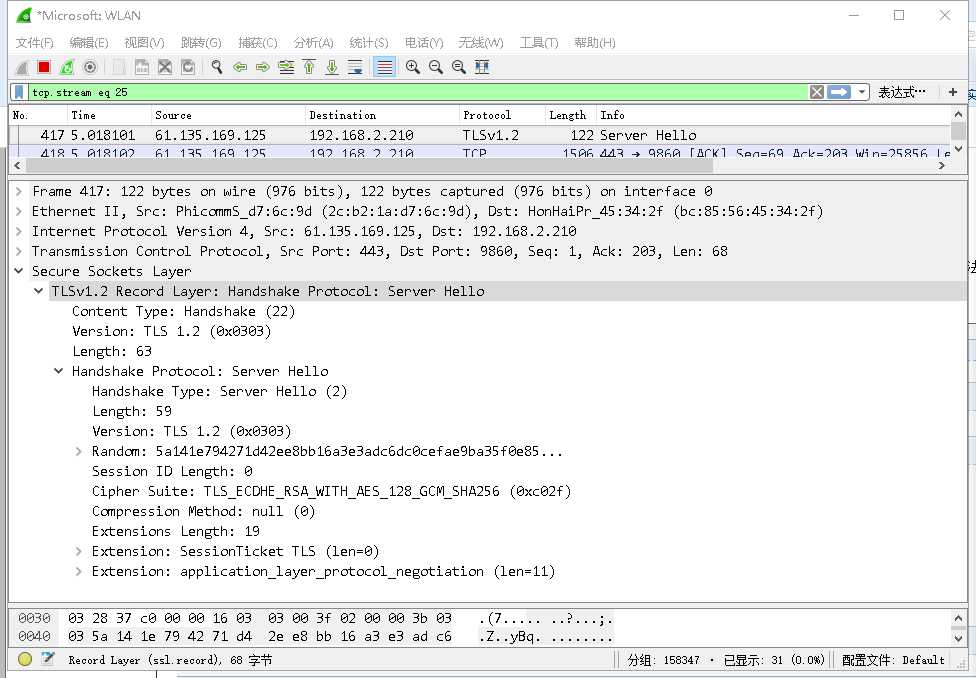
Task: Open Find Packet magnifier icon
Action: tap(217, 67)
